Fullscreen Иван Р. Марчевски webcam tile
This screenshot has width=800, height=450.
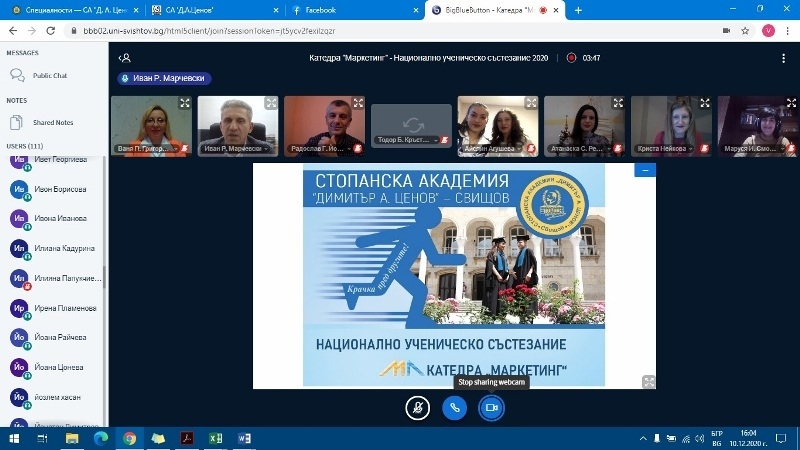point(271,103)
